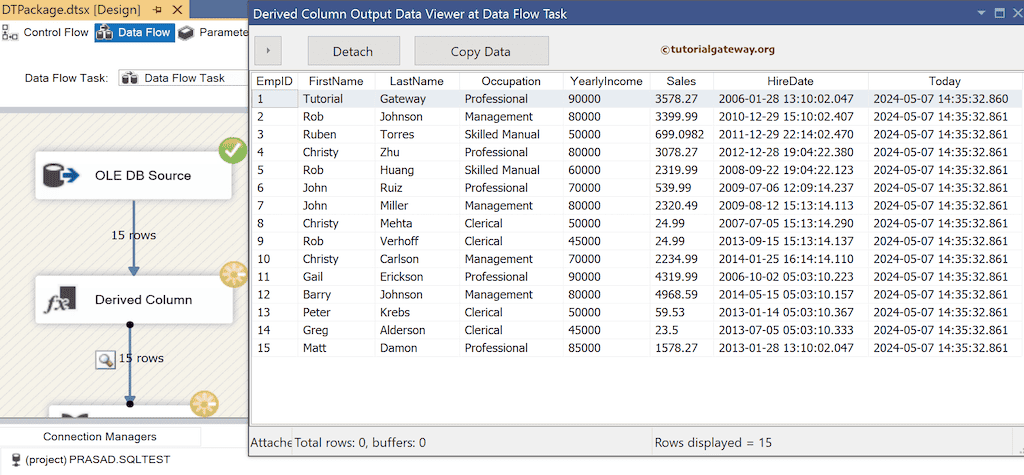The image size is (1024, 475).
Task: Click hire date 2006-01-28 13:10:02.047 in row 1
Action: coord(790,99)
